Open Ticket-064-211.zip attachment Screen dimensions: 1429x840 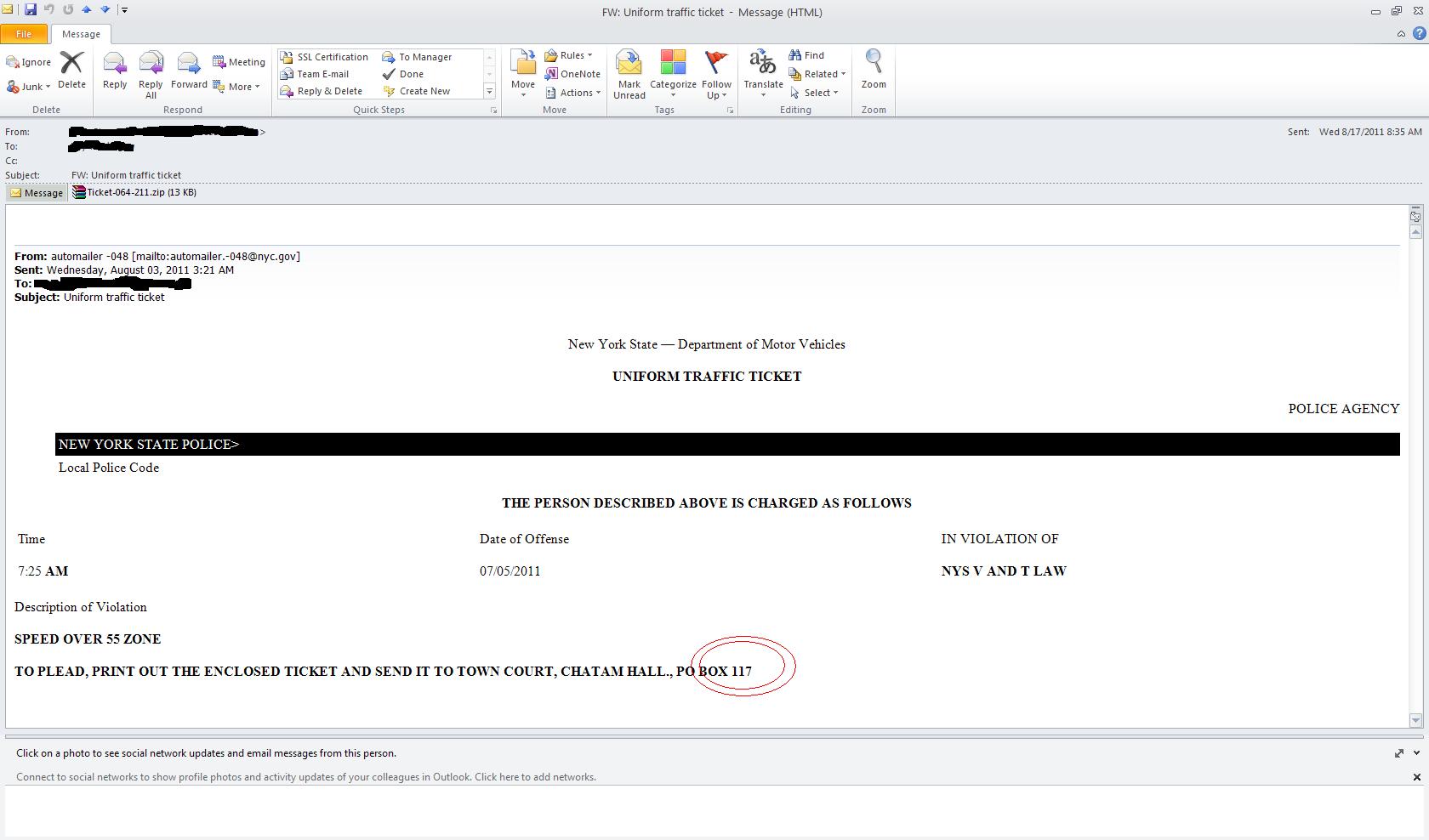134,192
